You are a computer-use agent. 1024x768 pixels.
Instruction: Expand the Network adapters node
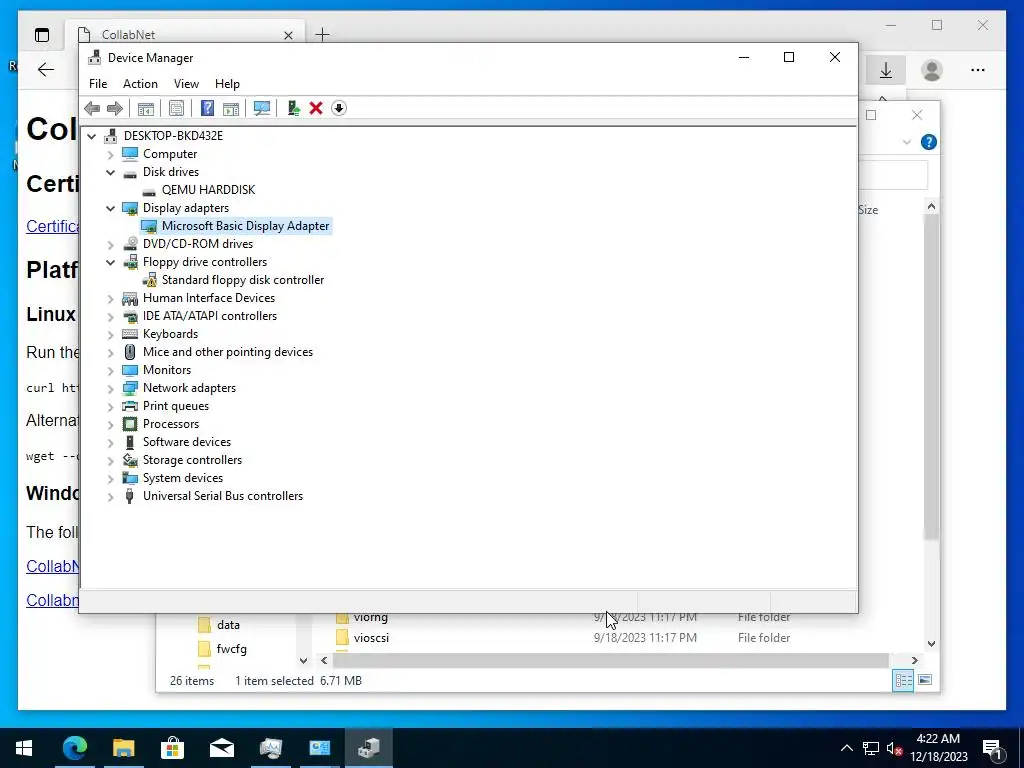(110, 389)
